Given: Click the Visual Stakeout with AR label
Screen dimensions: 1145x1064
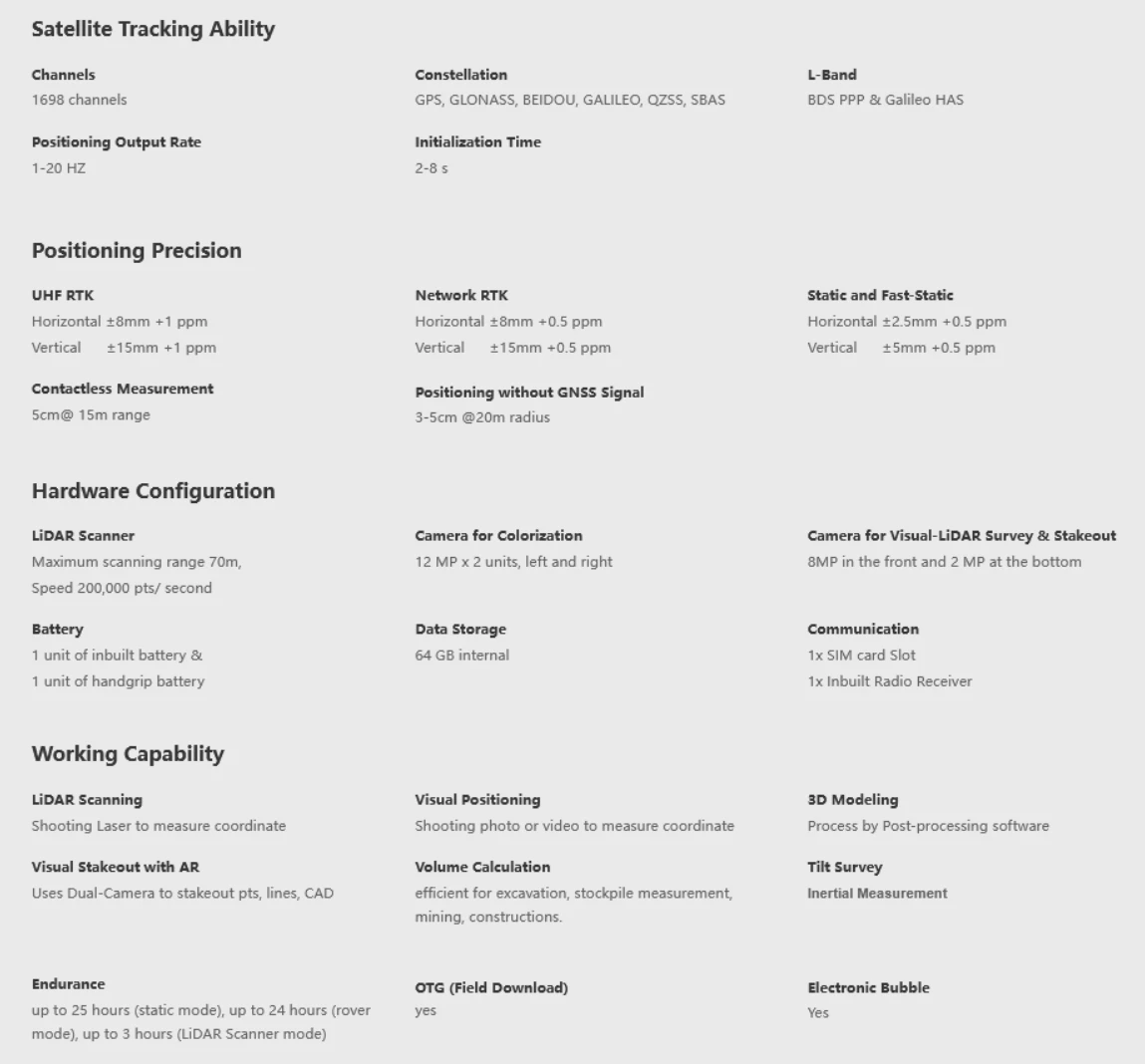Looking at the screenshot, I should point(115,868).
